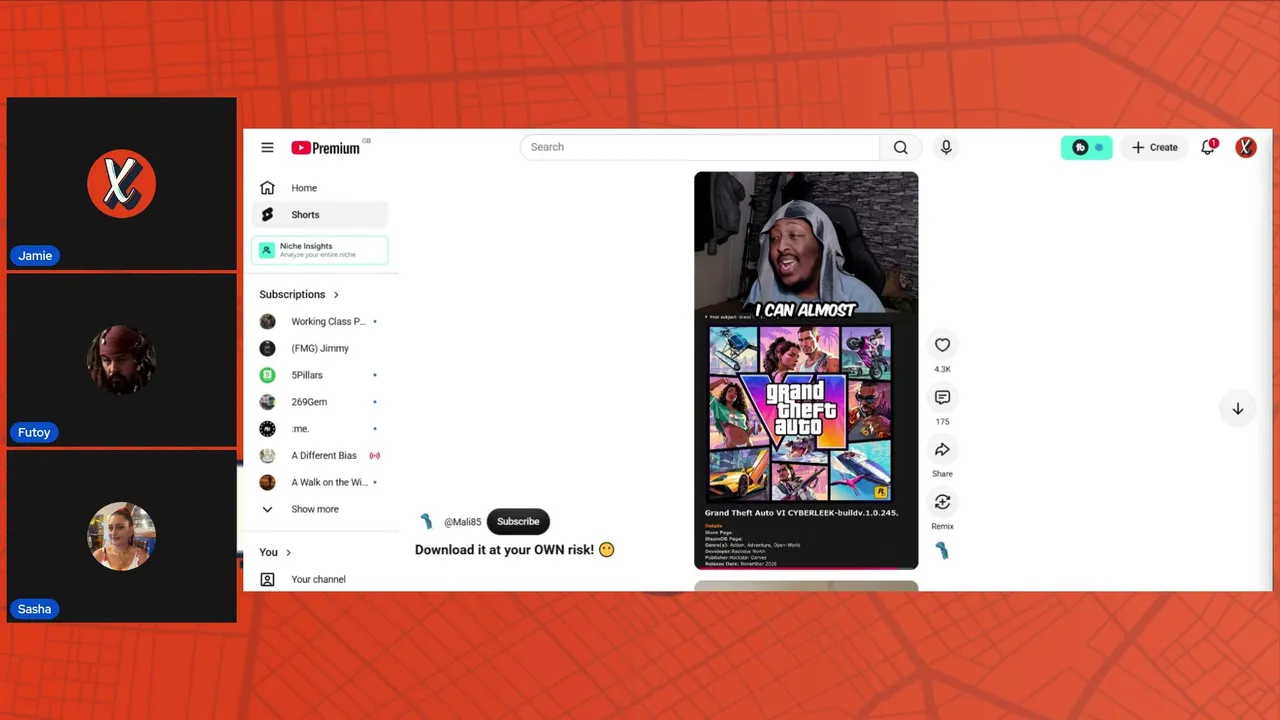Open the :me. subscription channel
Screen dimensions: 1280x720
coord(319,429)
